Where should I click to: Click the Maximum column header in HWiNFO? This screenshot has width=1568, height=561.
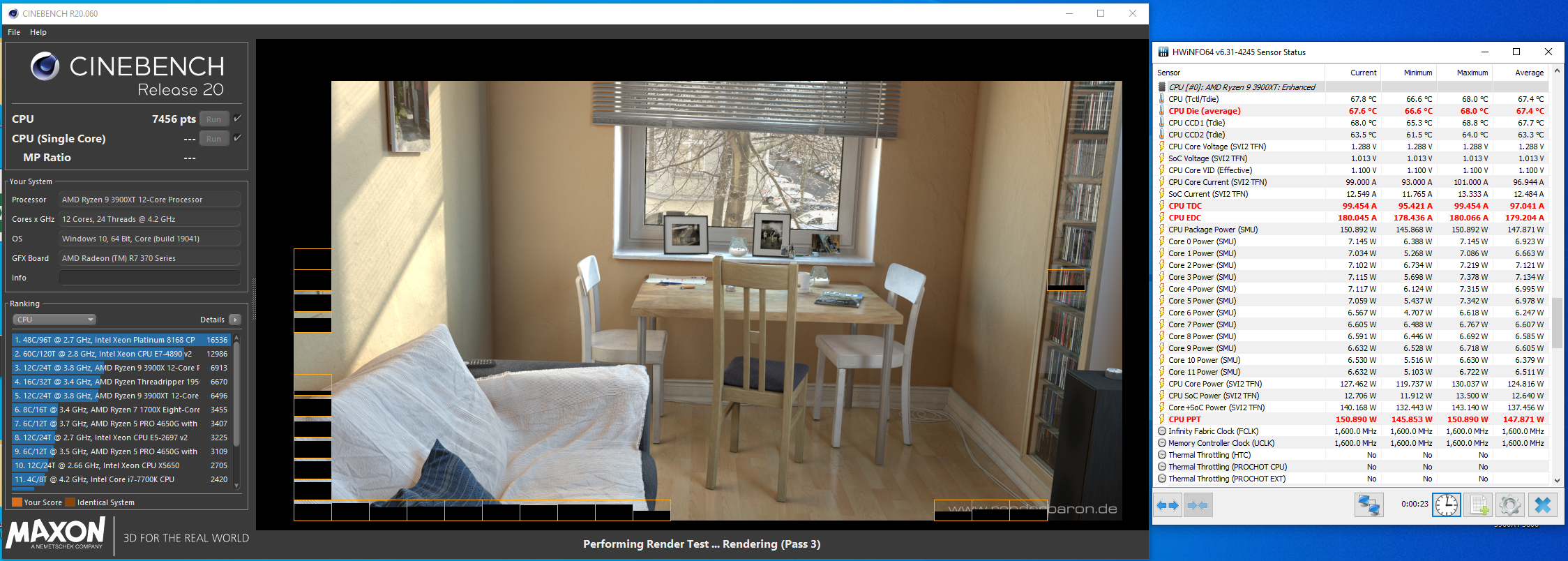pos(1463,73)
